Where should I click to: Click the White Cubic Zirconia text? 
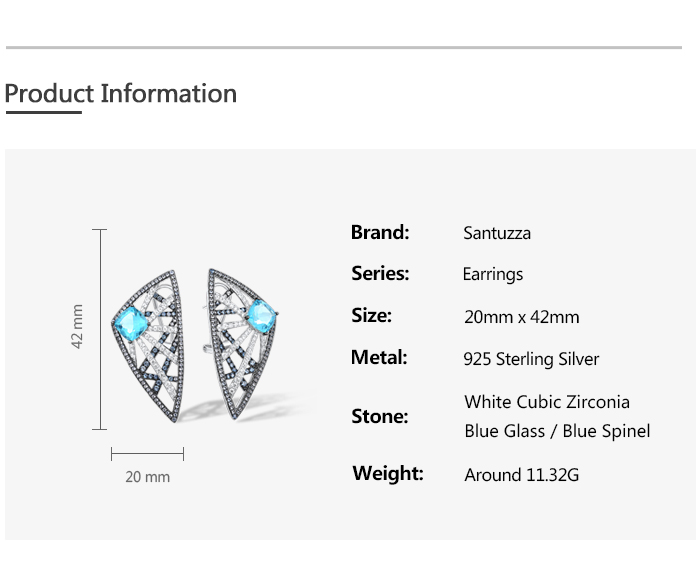click(x=547, y=402)
